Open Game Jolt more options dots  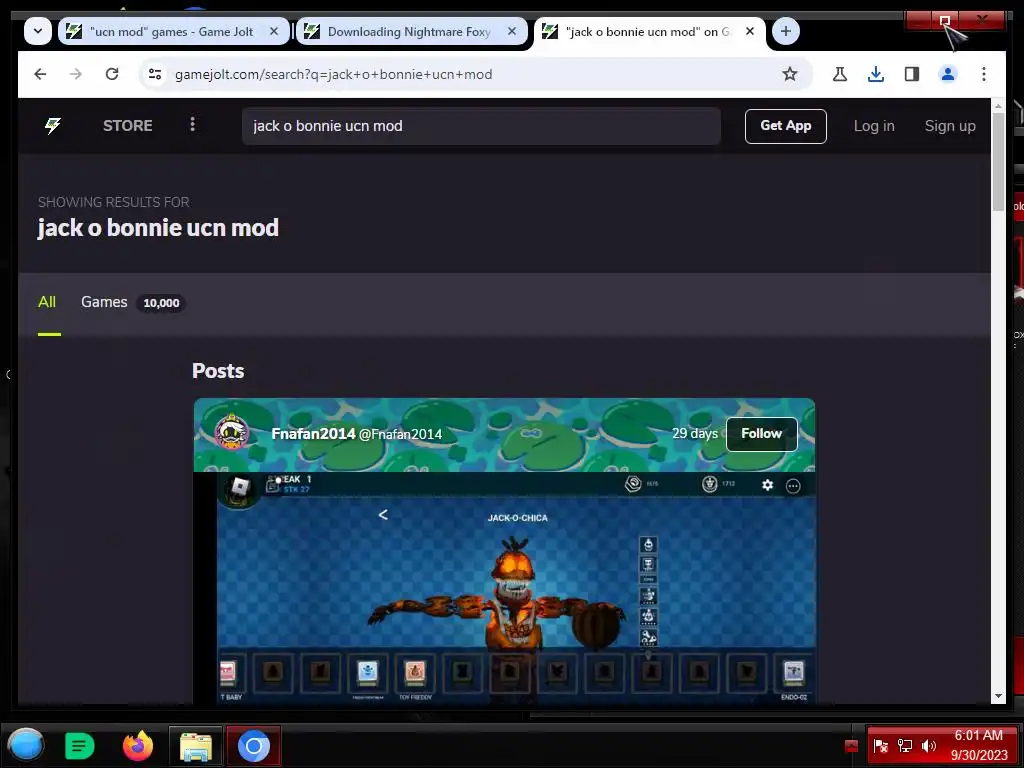pyautogui.click(x=192, y=125)
